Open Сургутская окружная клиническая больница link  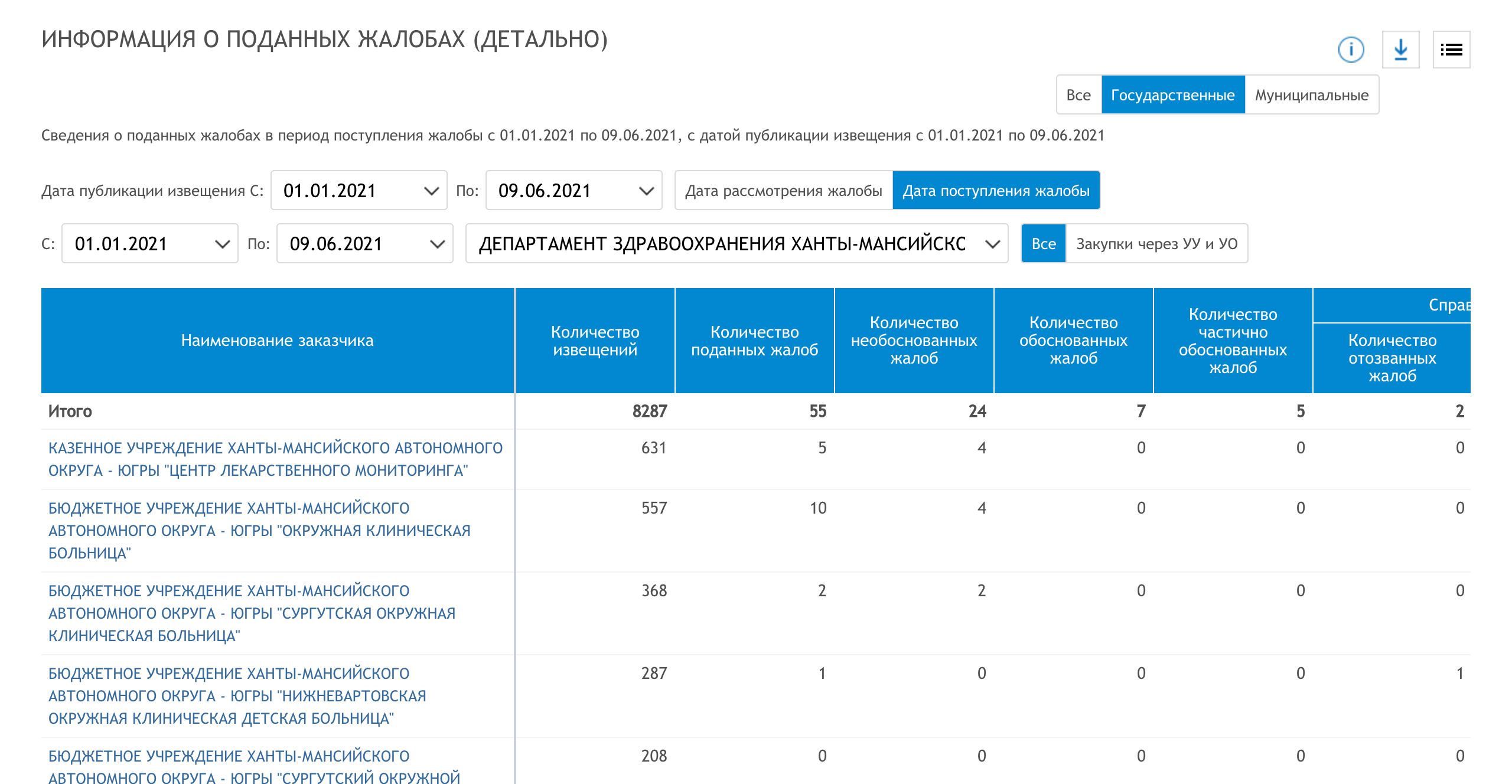pos(252,613)
